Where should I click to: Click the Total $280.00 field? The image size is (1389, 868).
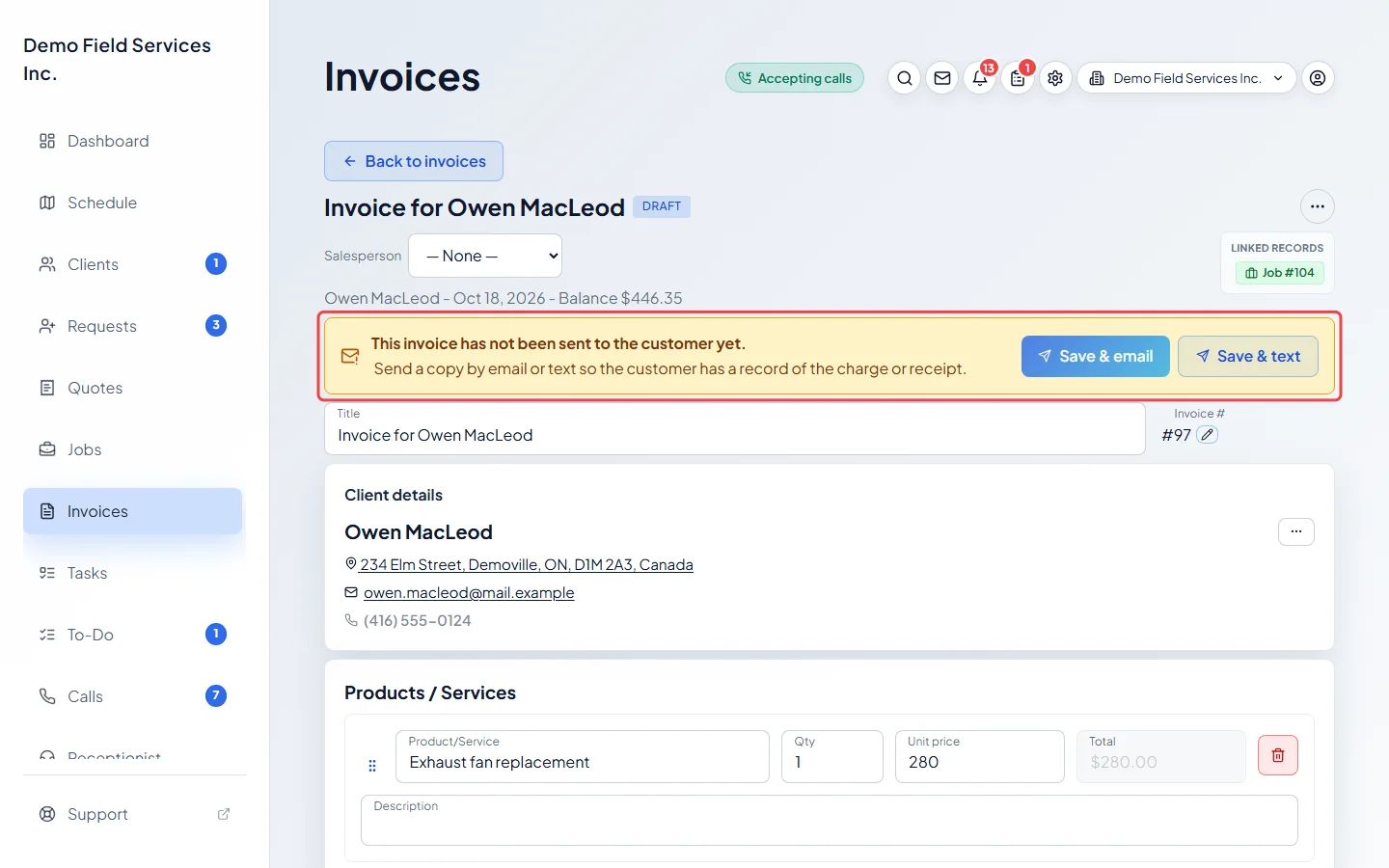1161,756
